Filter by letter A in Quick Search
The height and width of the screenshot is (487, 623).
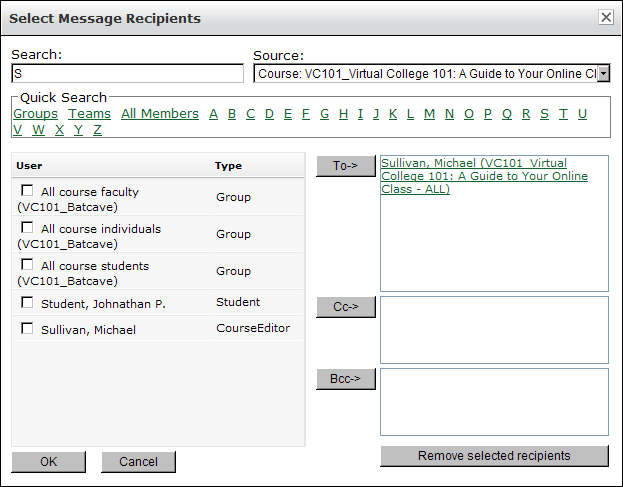tap(213, 114)
